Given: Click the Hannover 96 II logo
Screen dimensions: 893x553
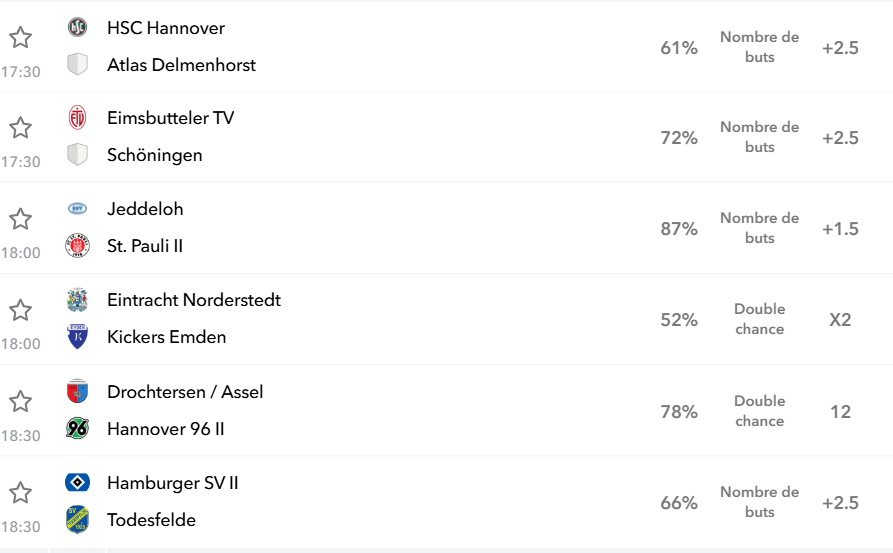Looking at the screenshot, I should (77, 428).
